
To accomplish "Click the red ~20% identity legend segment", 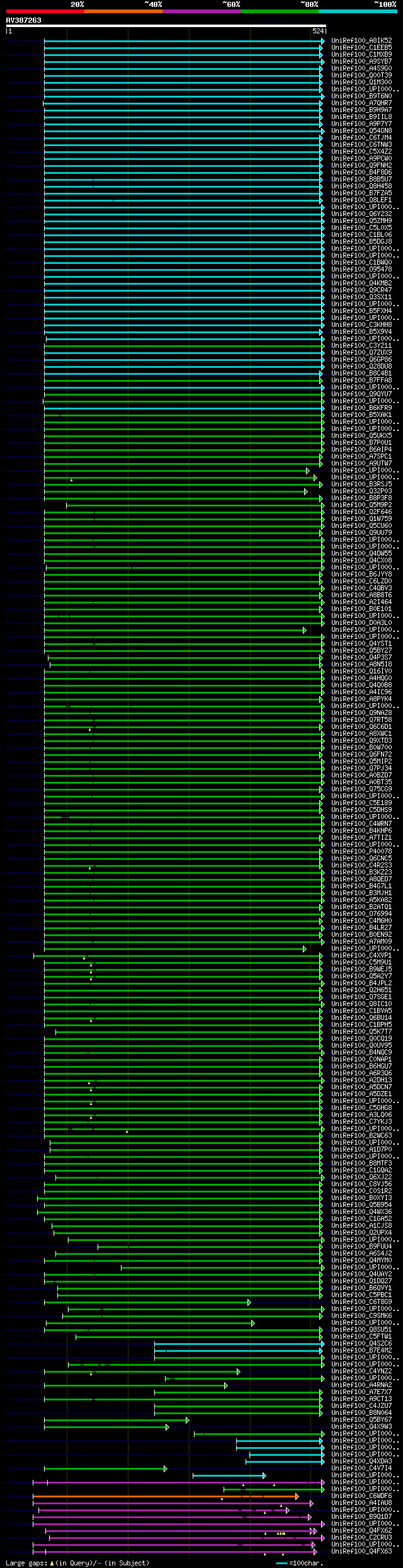I will (45, 11).
